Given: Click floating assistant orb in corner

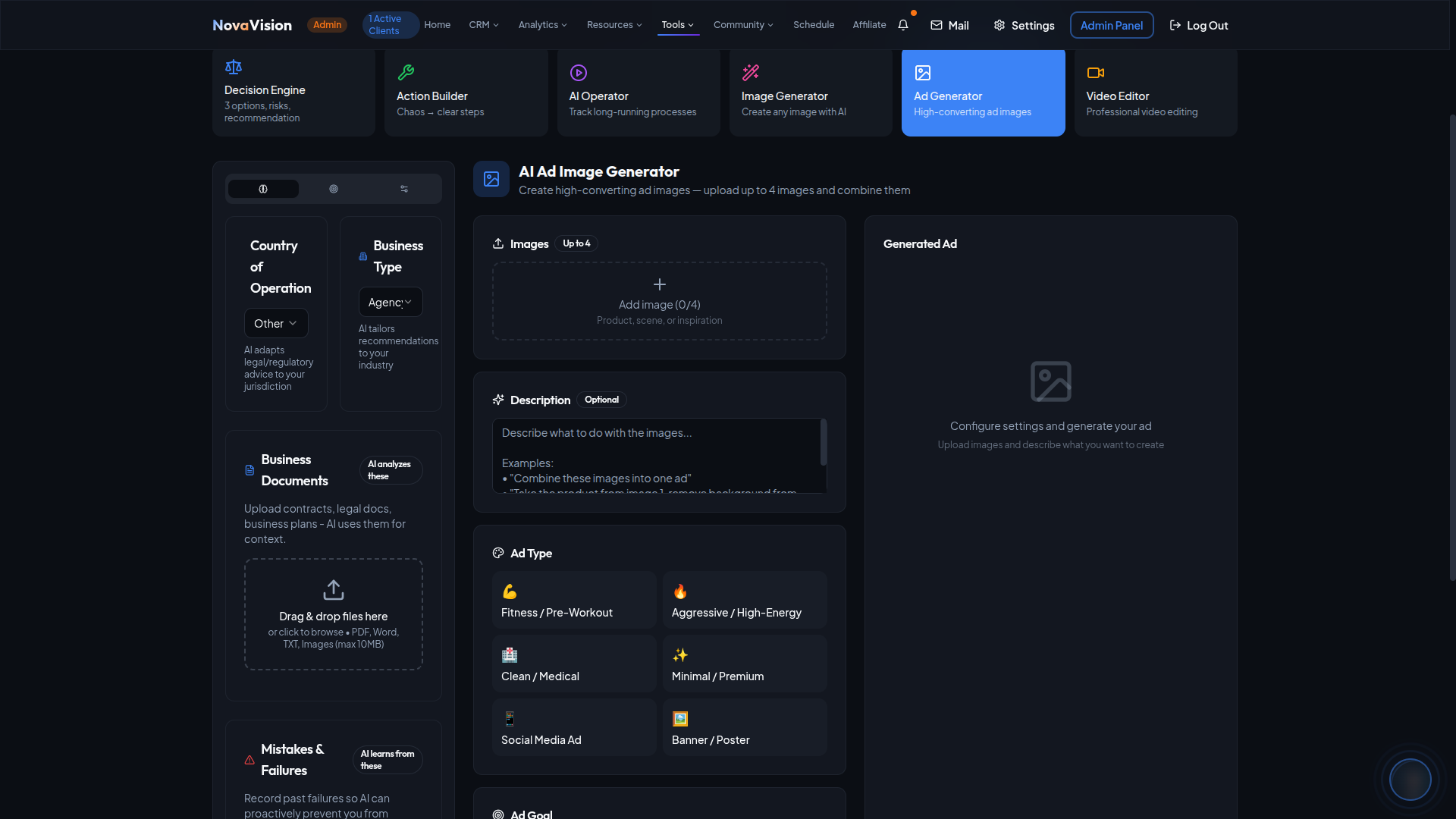Looking at the screenshot, I should click(x=1410, y=779).
